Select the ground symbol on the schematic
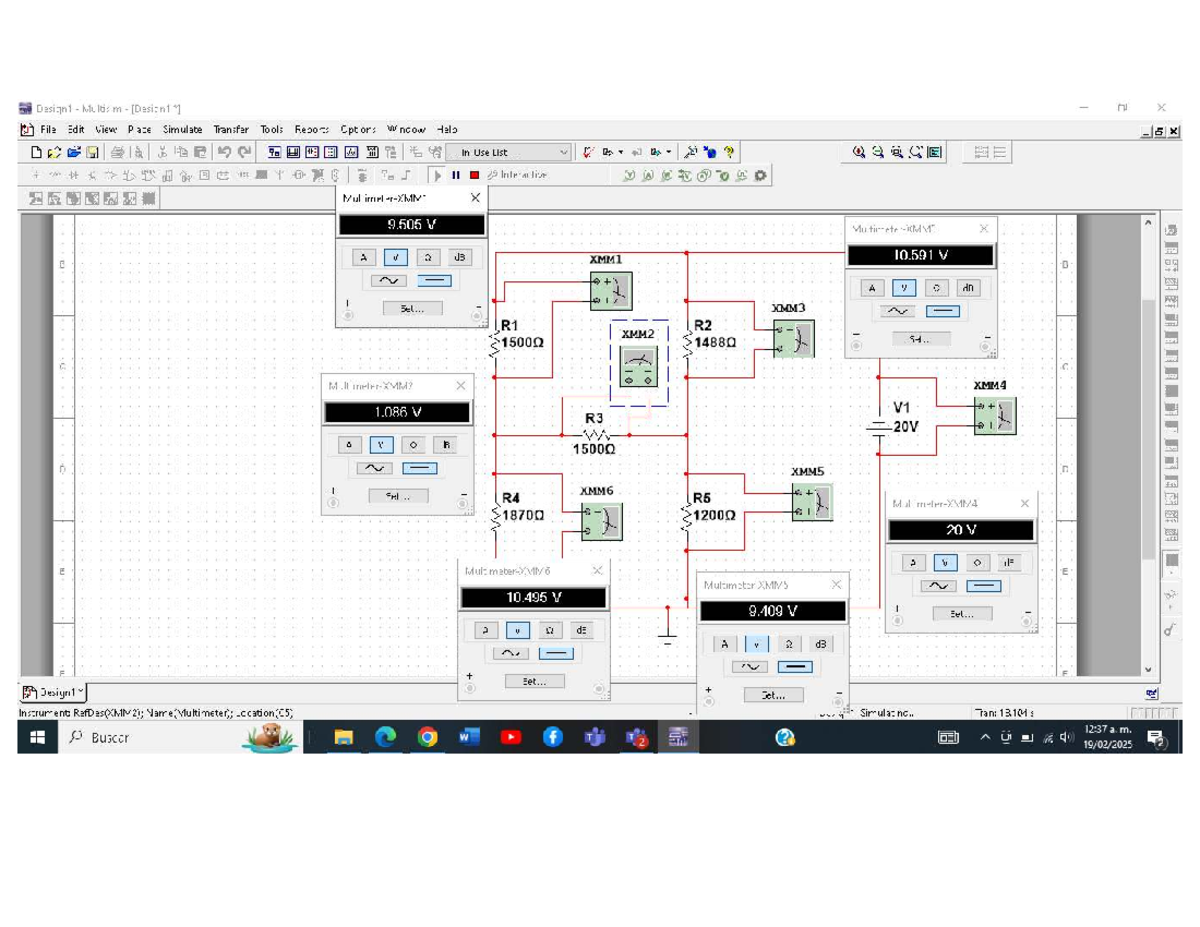1200x927 pixels. click(668, 636)
